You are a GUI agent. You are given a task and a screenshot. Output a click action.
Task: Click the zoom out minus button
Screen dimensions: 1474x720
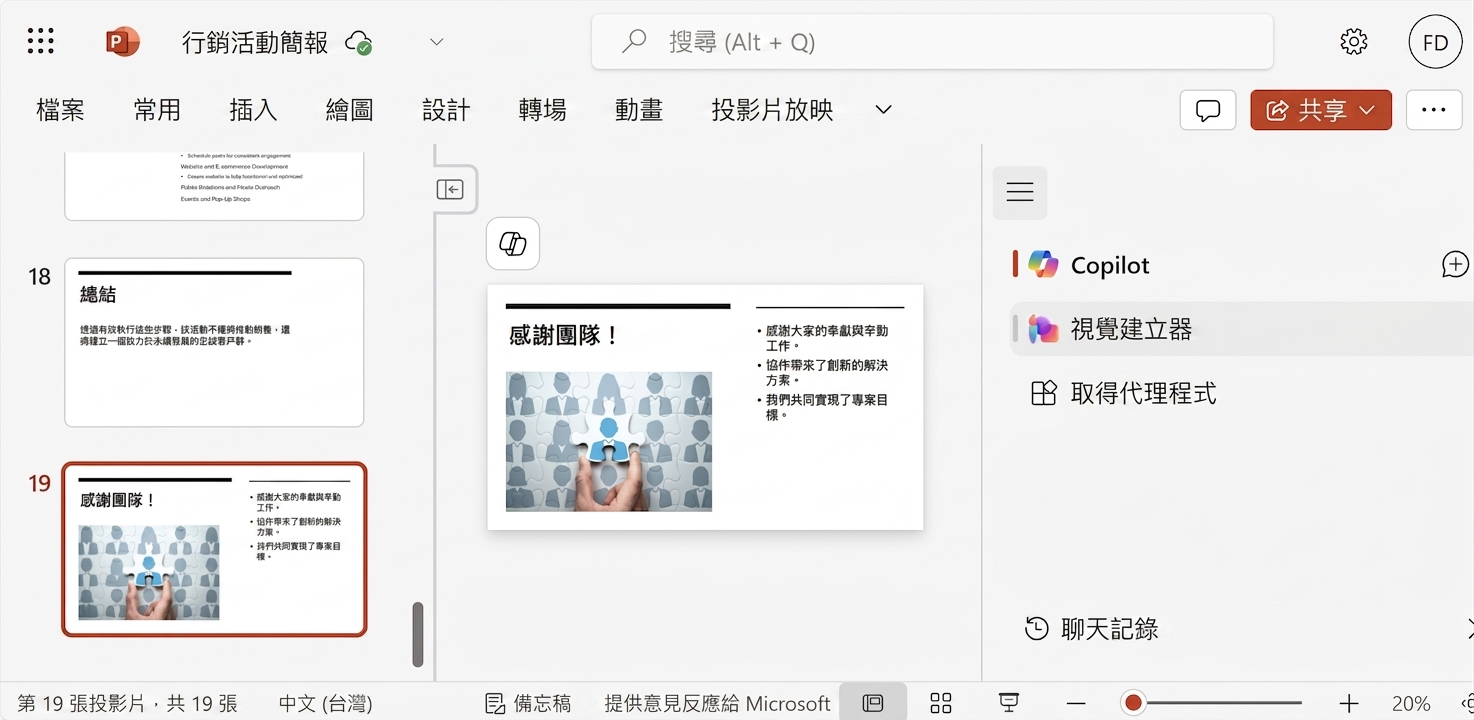(1074, 703)
